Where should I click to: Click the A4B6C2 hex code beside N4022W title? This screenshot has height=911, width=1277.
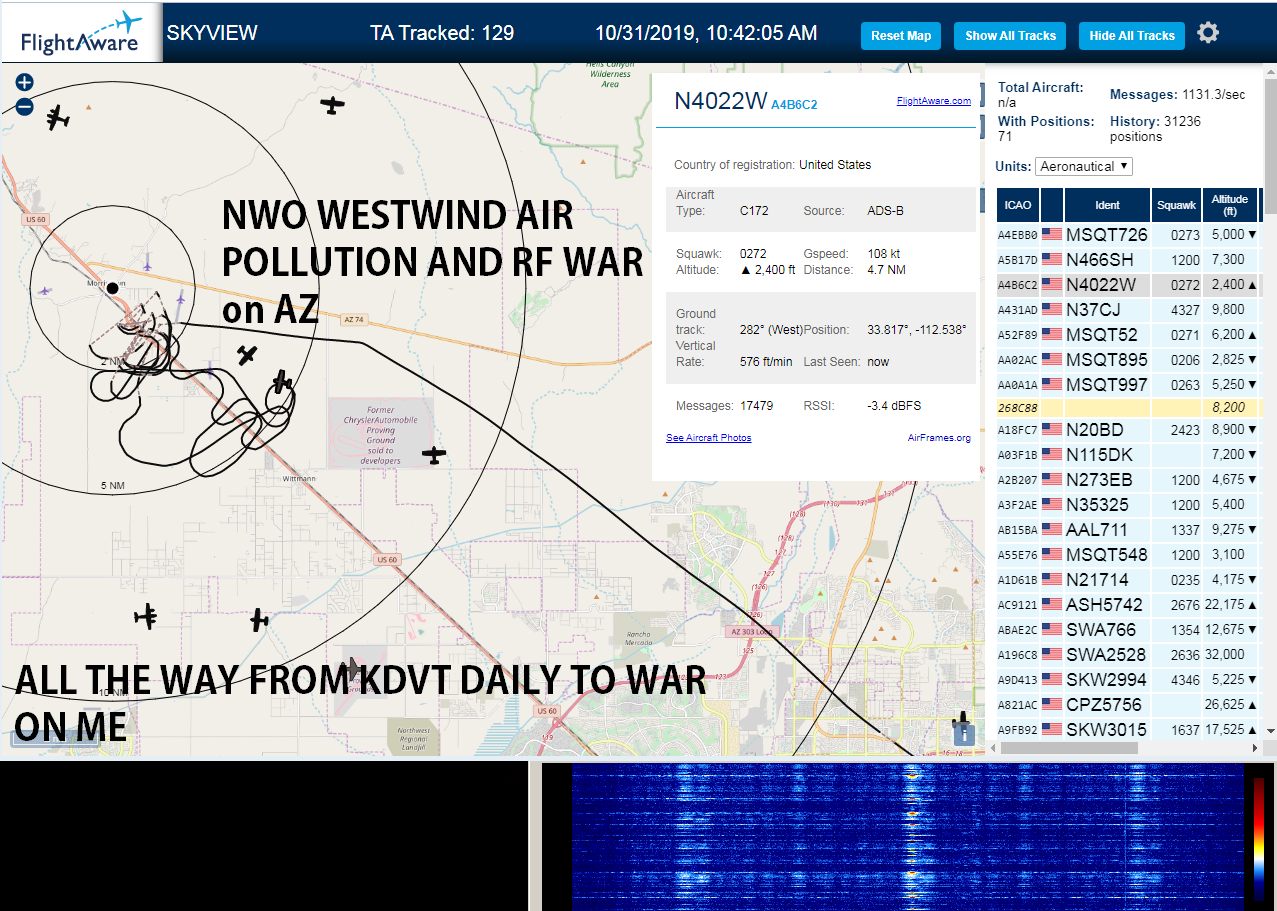pos(794,104)
